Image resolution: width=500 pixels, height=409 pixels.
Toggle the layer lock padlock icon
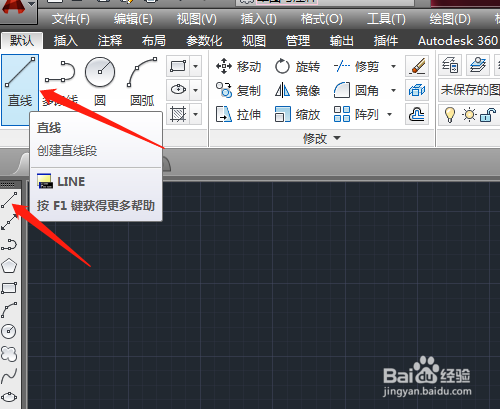coord(488,115)
